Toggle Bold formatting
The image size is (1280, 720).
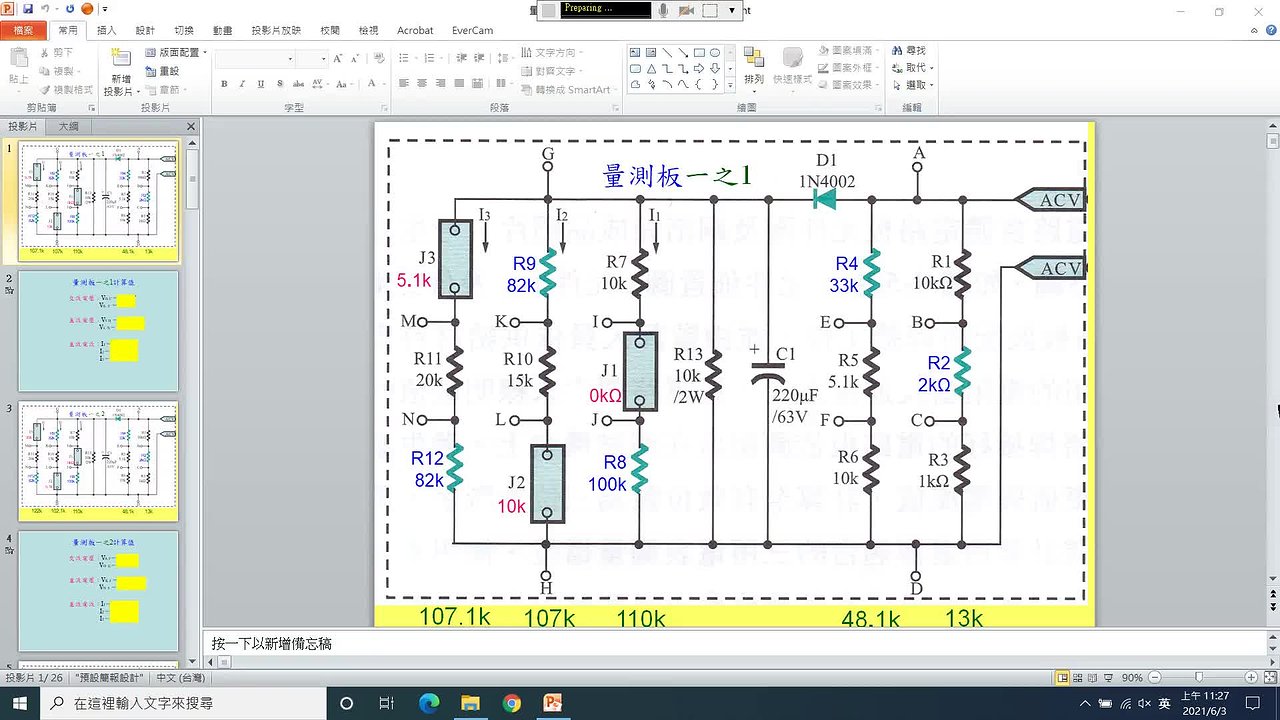tap(224, 84)
